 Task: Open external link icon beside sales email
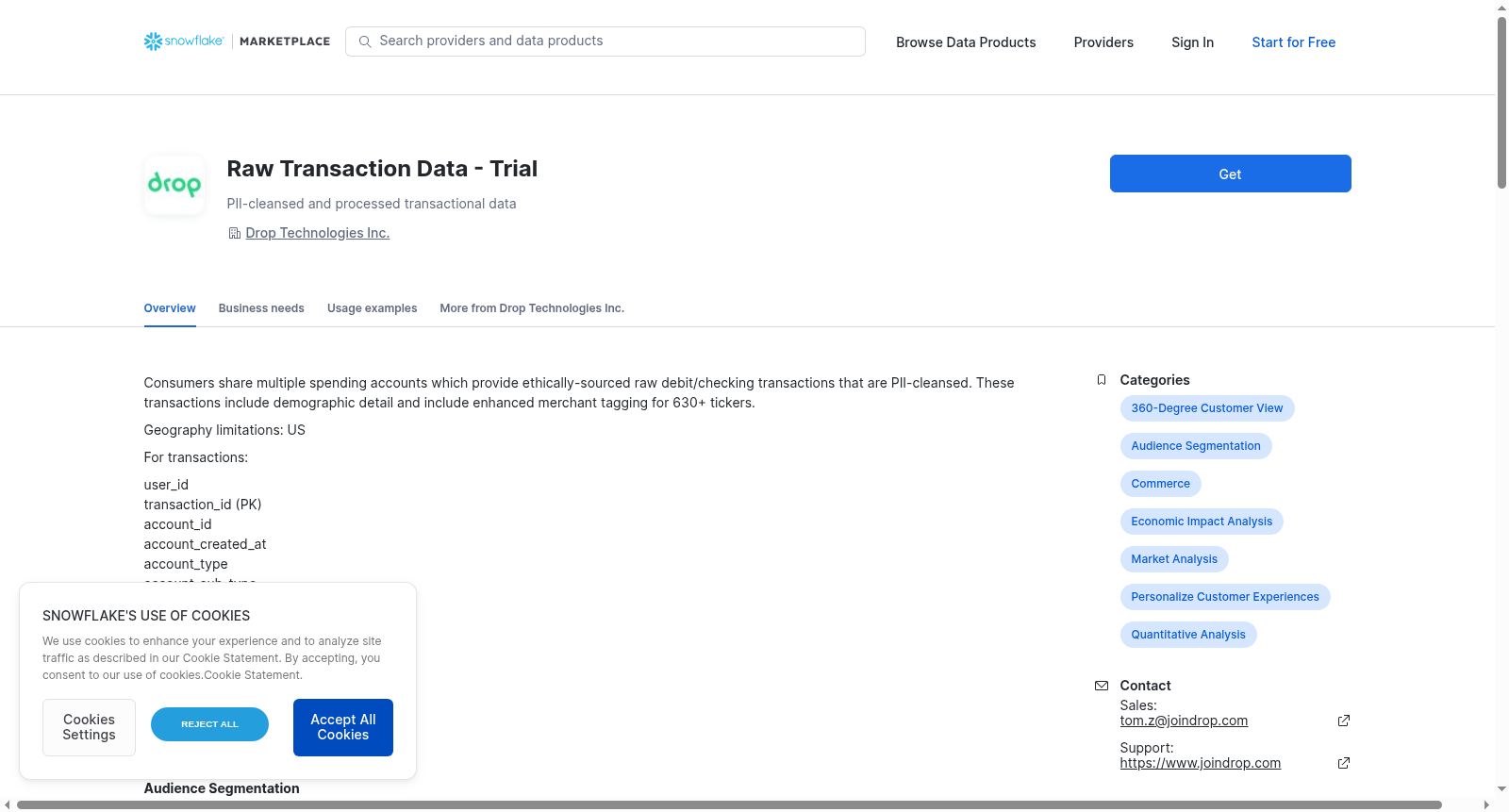tap(1344, 721)
